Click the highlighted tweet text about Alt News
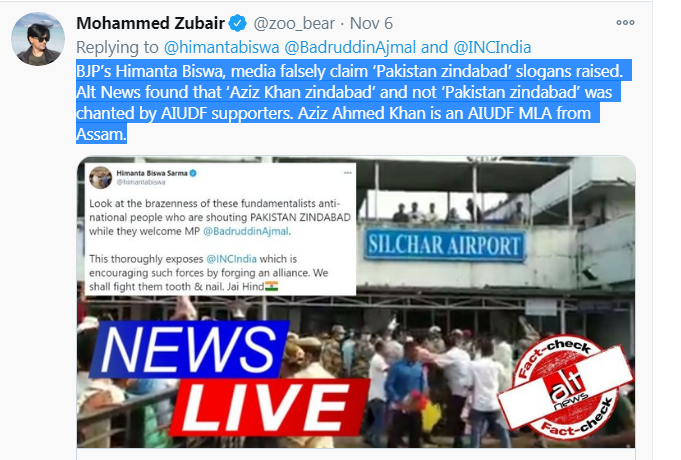Viewport: 681px width, 460px height. tap(350, 103)
